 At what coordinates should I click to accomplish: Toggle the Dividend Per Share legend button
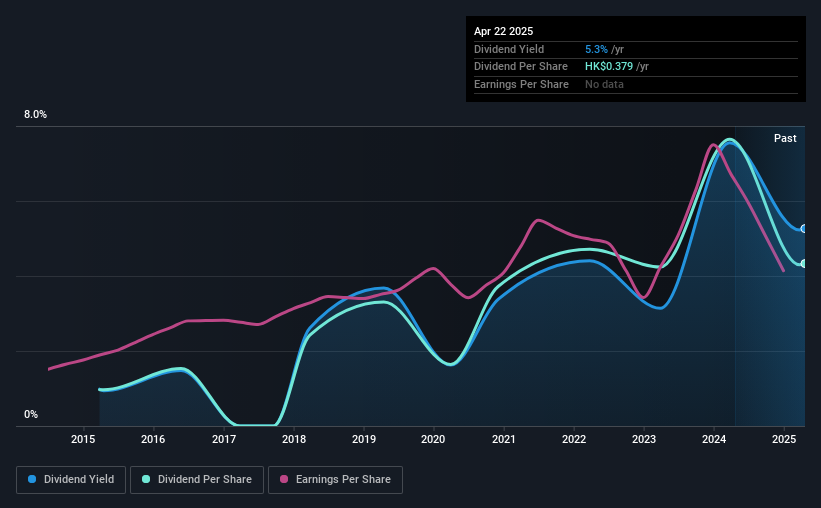[197, 480]
